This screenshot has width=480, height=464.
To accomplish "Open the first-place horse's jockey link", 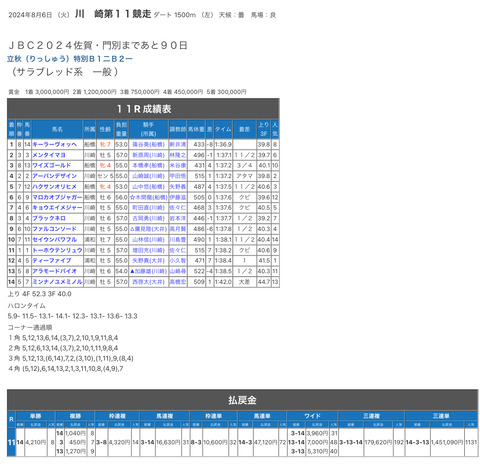I will (x=148, y=144).
